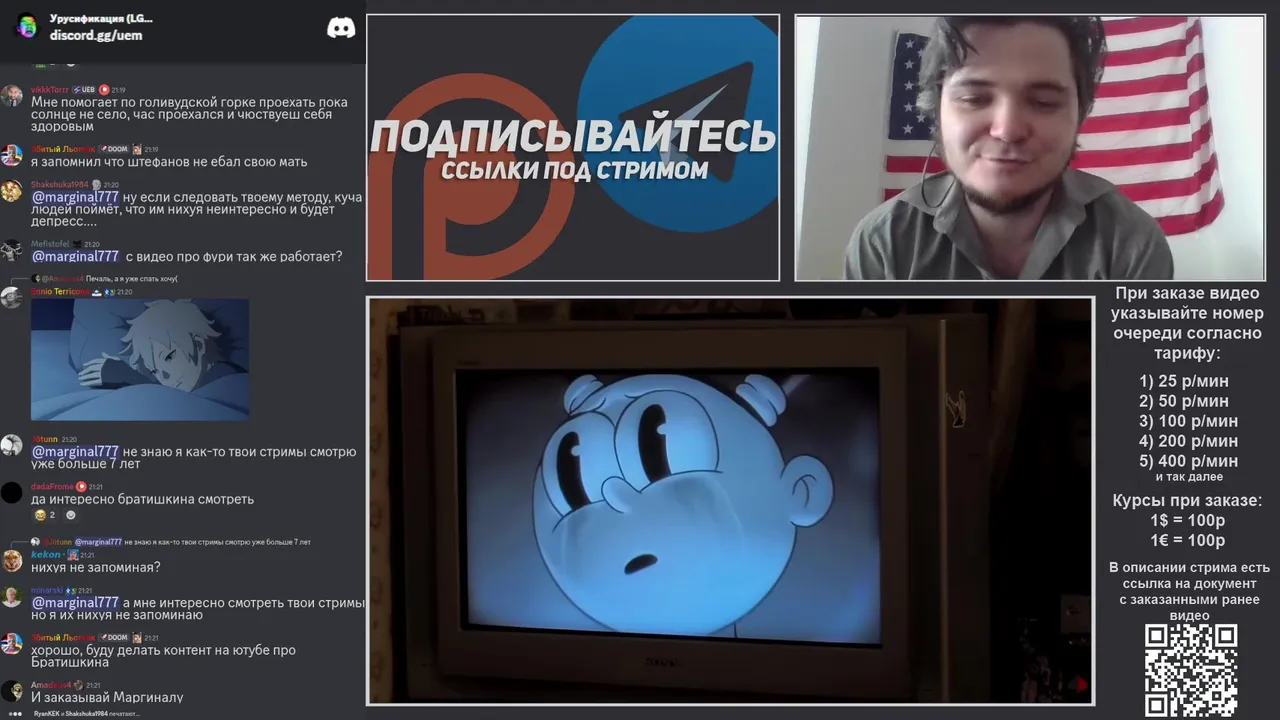Viewport: 1280px width, 720px height.
Task: Click 'ССЫЛКИ ПОД СТРИМОМ' banner subtitle
Action: pos(574,170)
